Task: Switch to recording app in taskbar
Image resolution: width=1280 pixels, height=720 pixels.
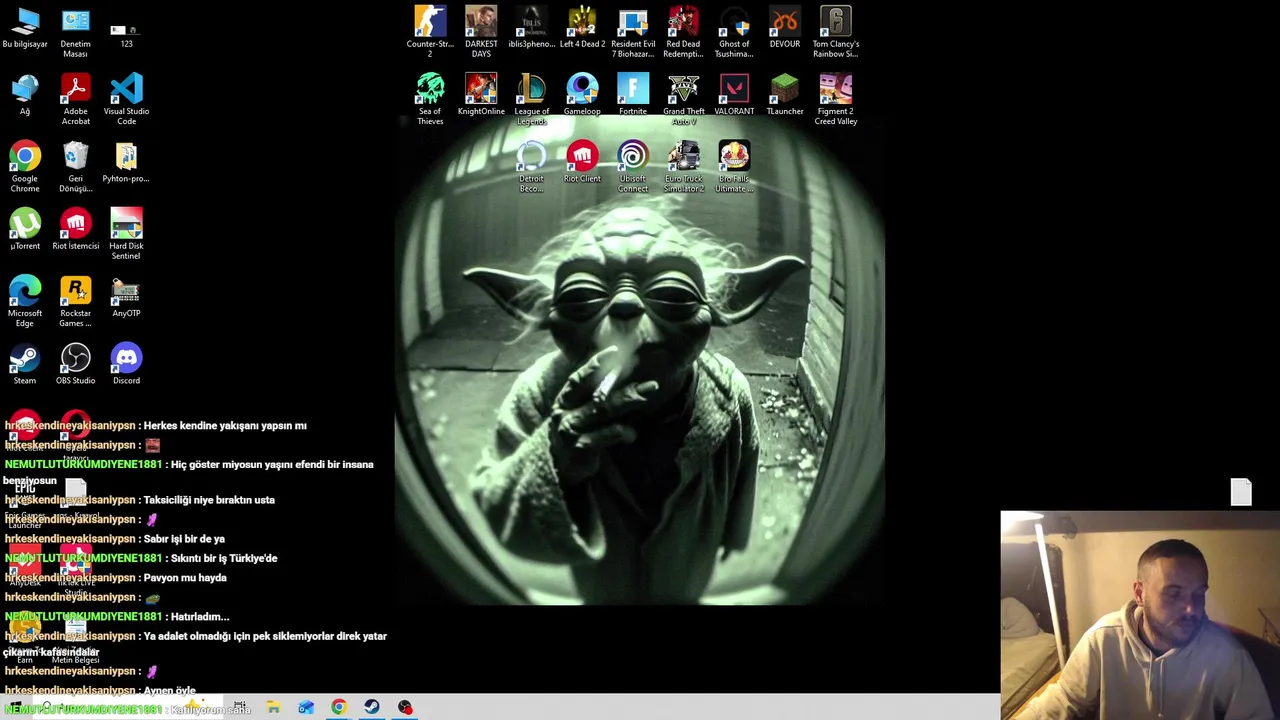Action: 405,708
